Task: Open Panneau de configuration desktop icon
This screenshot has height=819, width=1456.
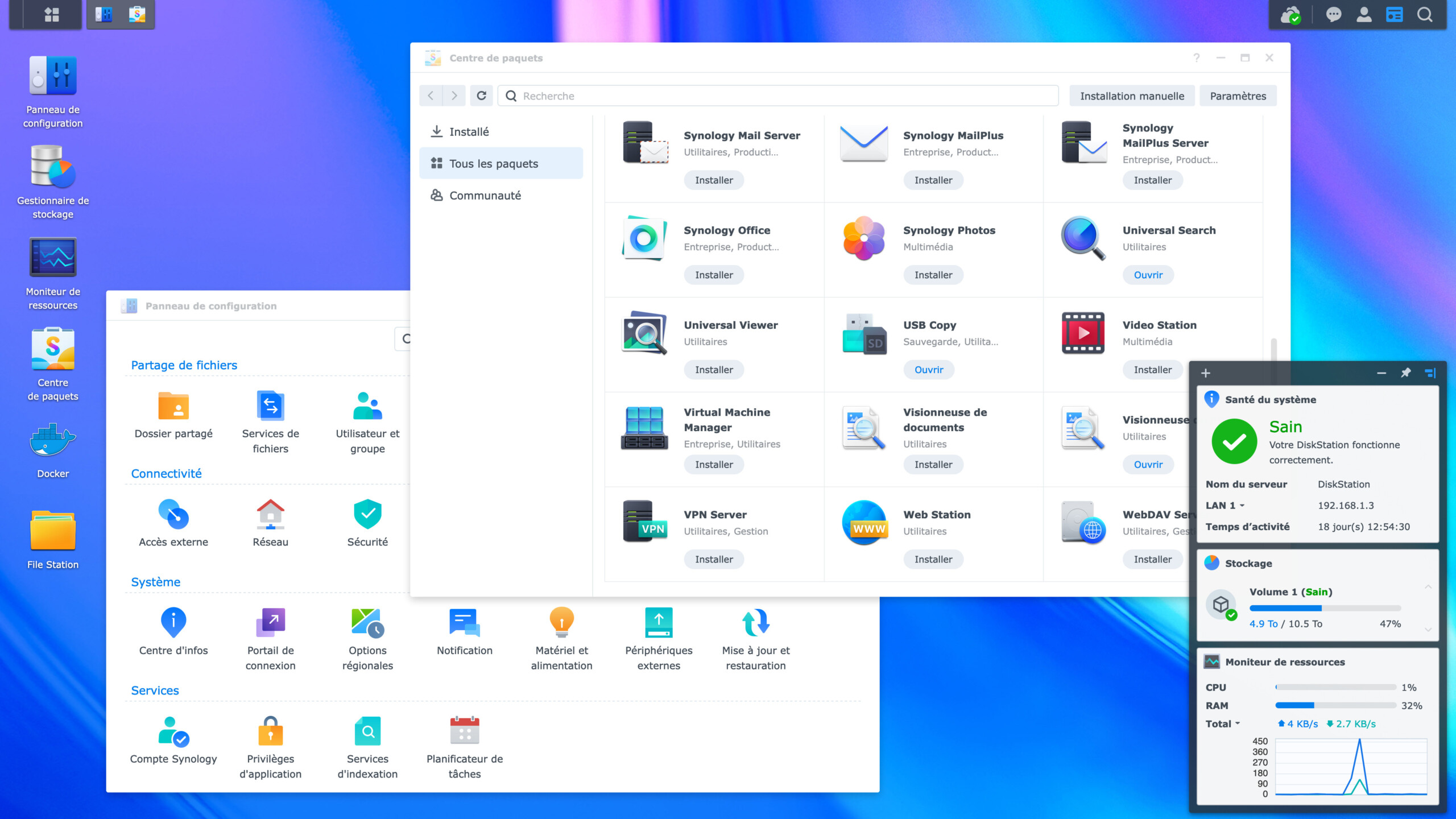Action: point(53,92)
